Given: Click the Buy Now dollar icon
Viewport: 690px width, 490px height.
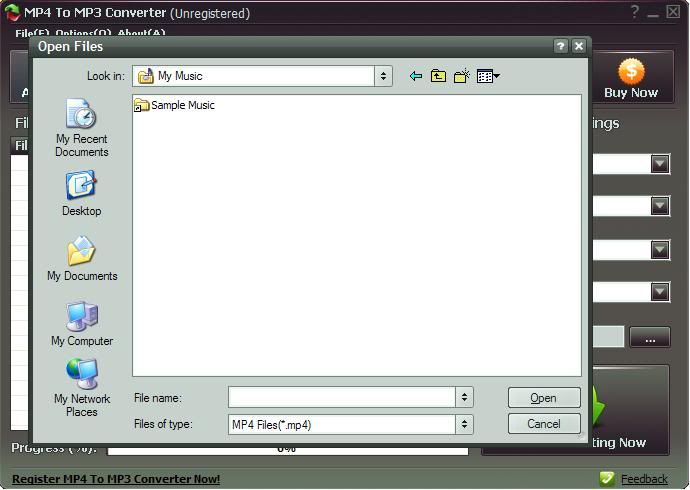Looking at the screenshot, I should coord(631,71).
